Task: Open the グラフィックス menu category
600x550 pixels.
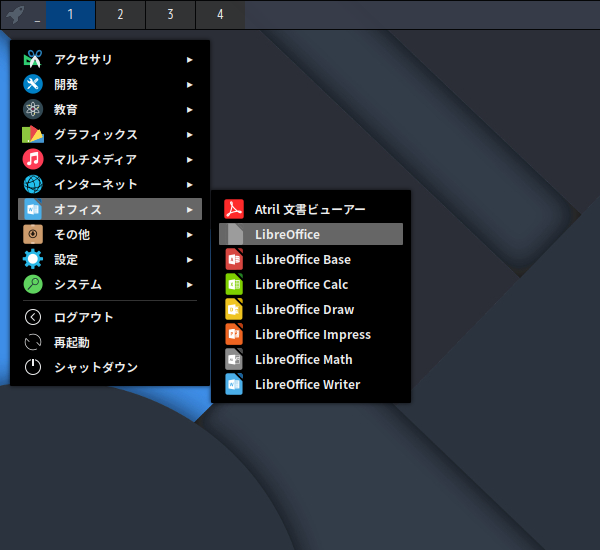Action: coord(110,135)
